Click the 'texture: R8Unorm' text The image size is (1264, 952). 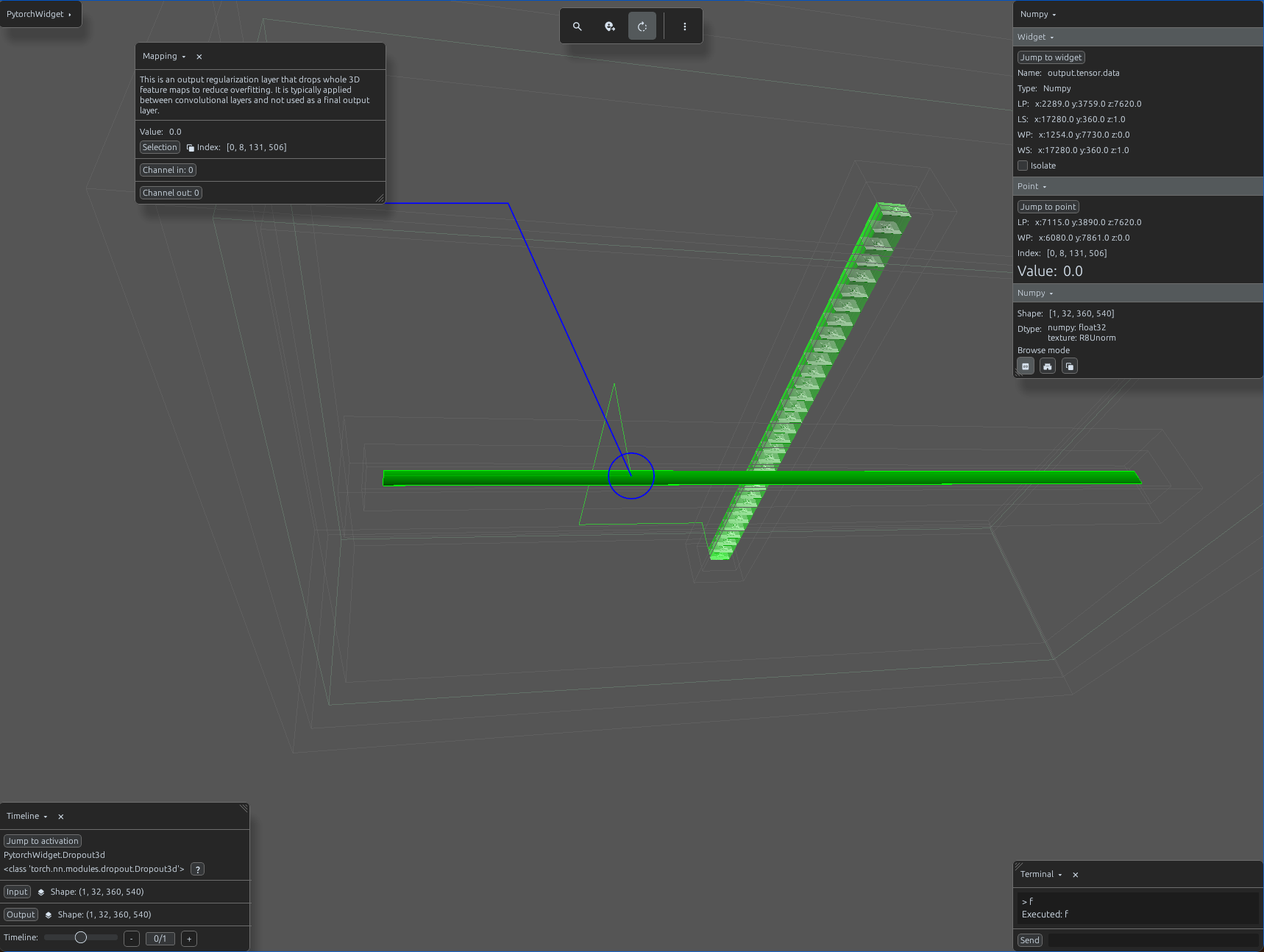pyautogui.click(x=1082, y=338)
